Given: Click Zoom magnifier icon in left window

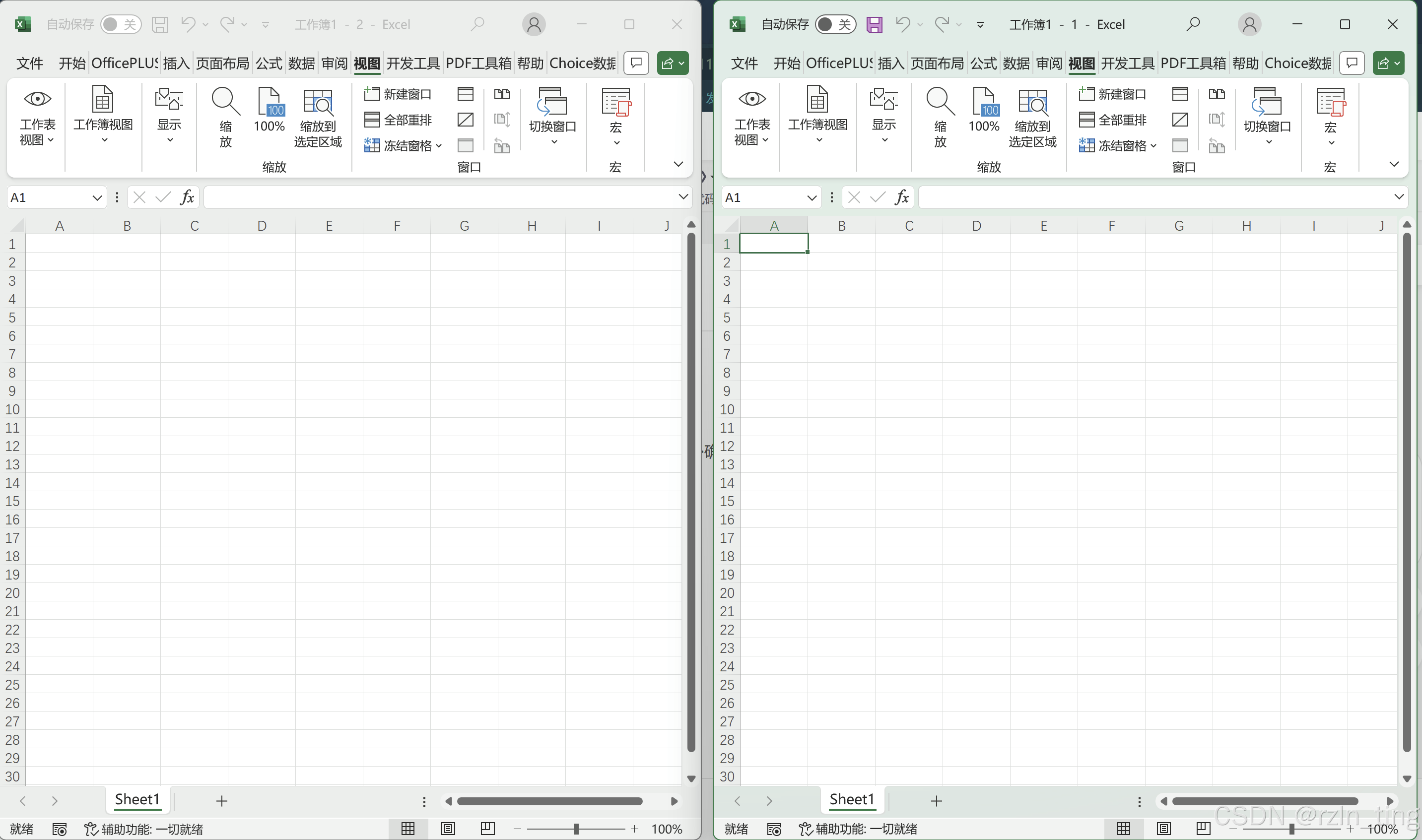Looking at the screenshot, I should [225, 102].
